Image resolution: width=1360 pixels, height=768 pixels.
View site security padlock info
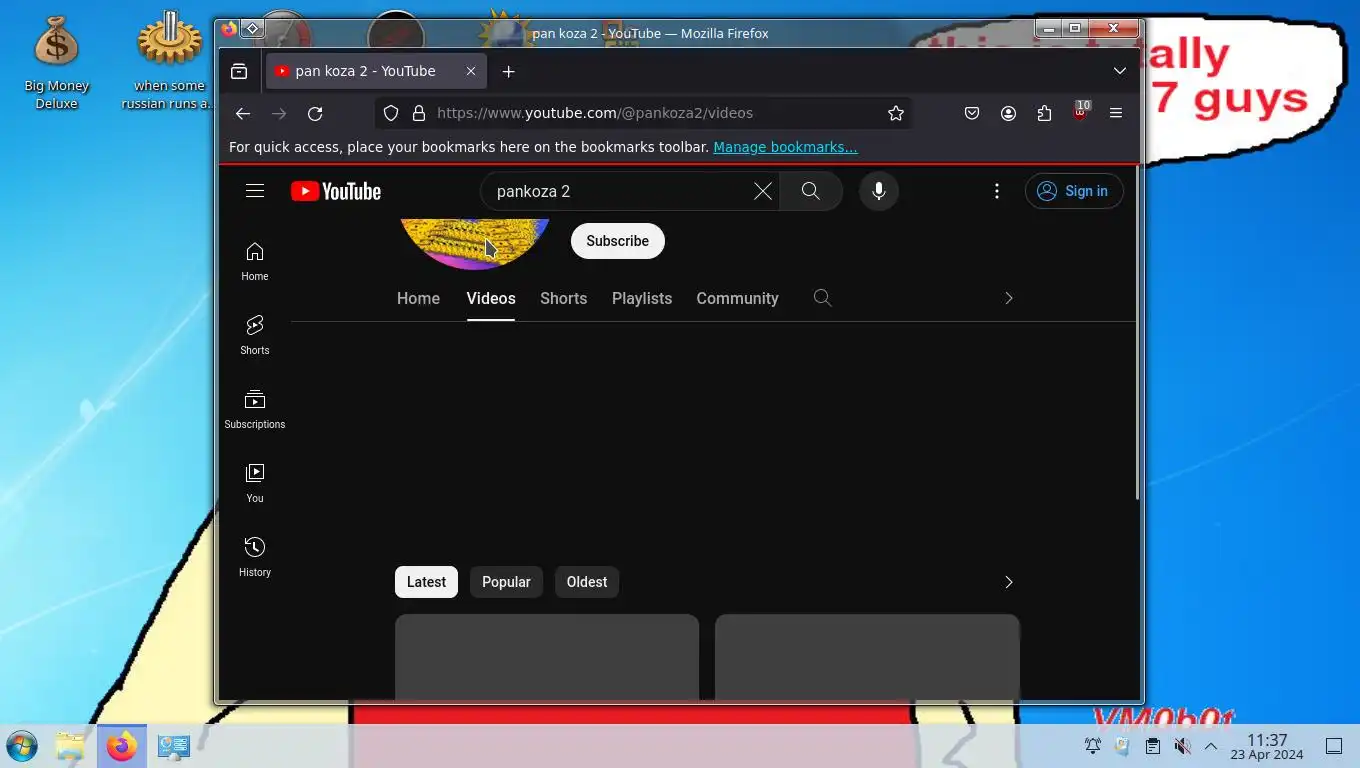pyautogui.click(x=419, y=113)
